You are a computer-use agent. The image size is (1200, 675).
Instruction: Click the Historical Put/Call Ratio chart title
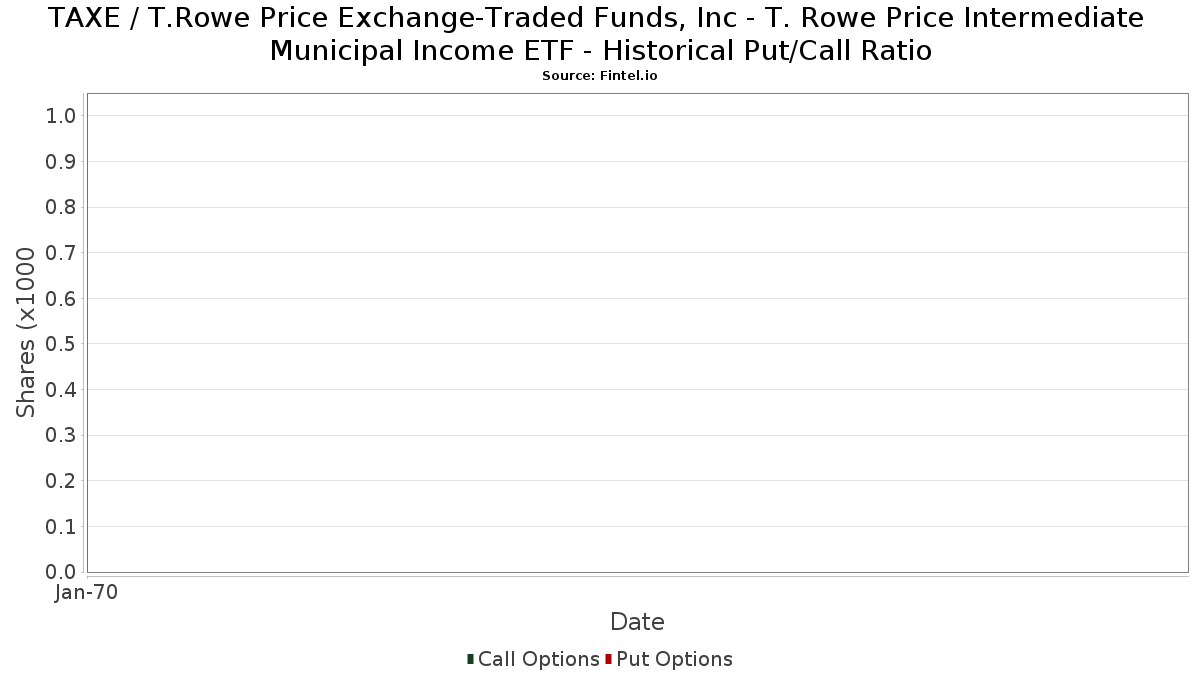coord(600,34)
